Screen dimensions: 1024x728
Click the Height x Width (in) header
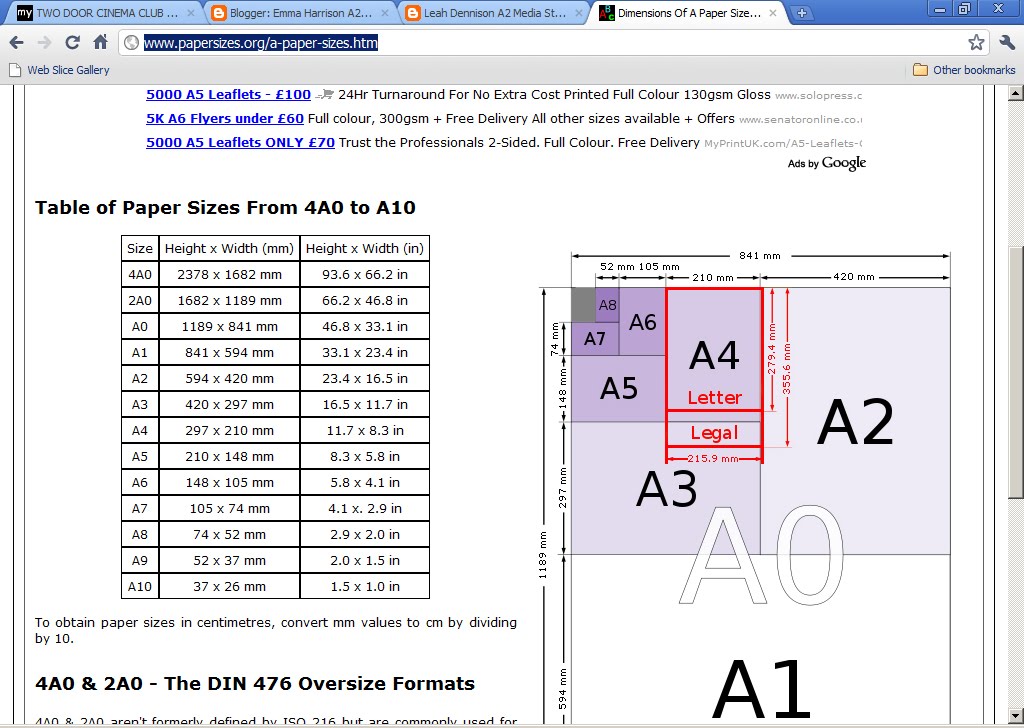[364, 248]
